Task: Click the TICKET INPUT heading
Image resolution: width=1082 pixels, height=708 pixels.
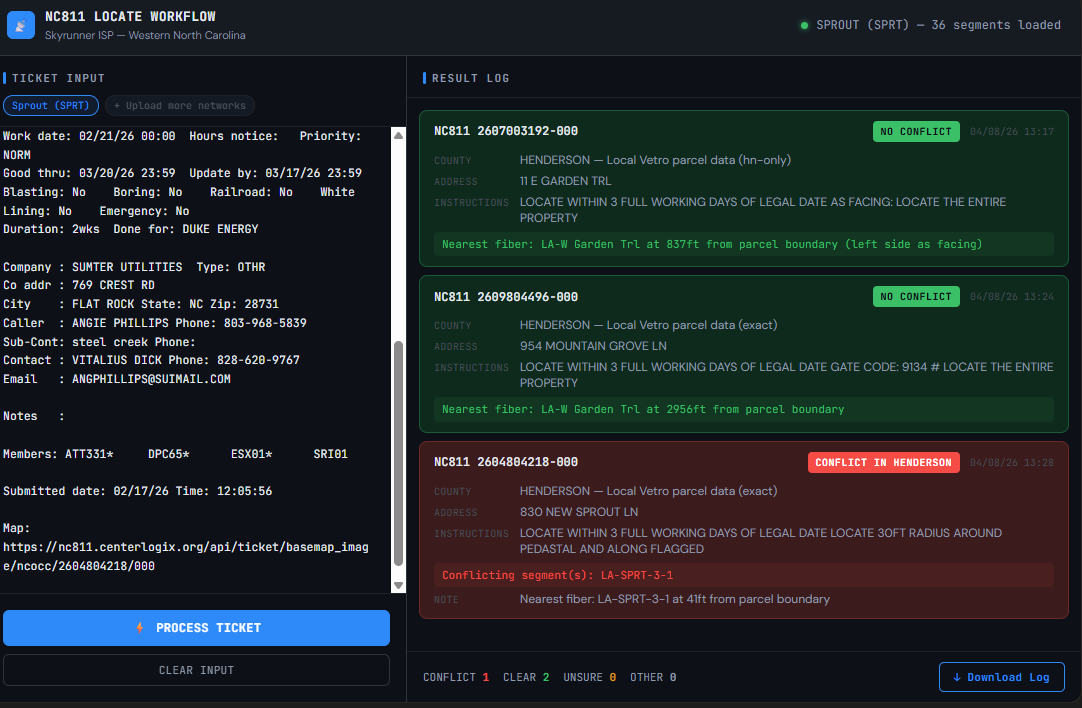Action: coord(58,78)
